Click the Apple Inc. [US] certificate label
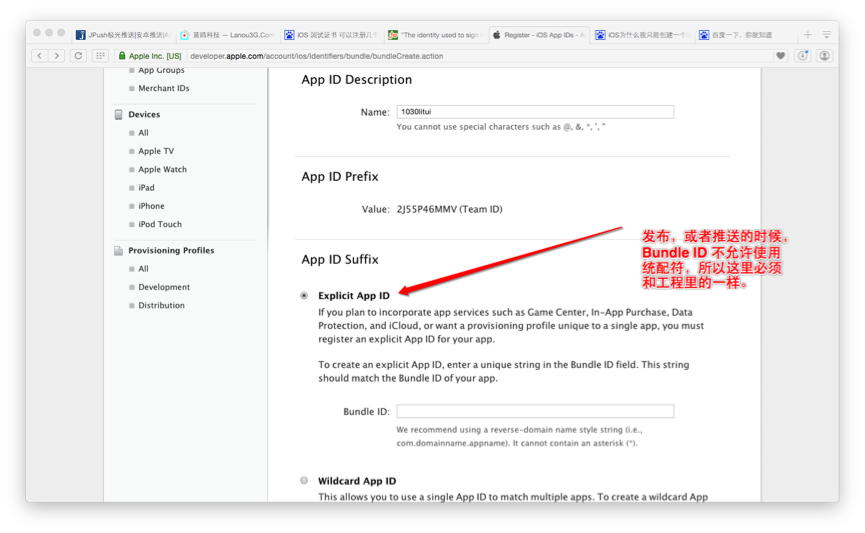865x533 pixels. (x=155, y=56)
